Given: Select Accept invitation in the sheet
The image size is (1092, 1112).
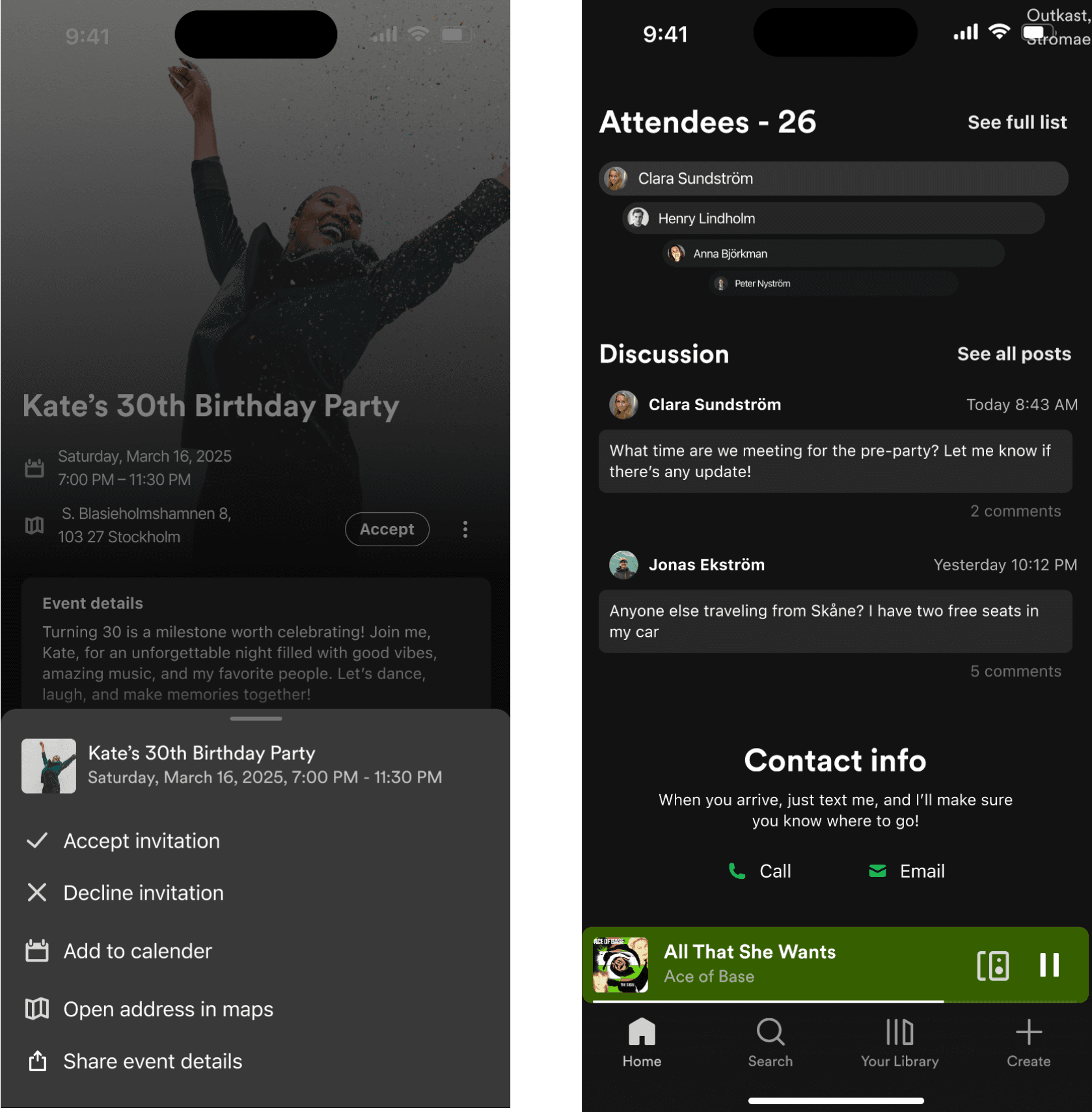Looking at the screenshot, I should click(141, 841).
